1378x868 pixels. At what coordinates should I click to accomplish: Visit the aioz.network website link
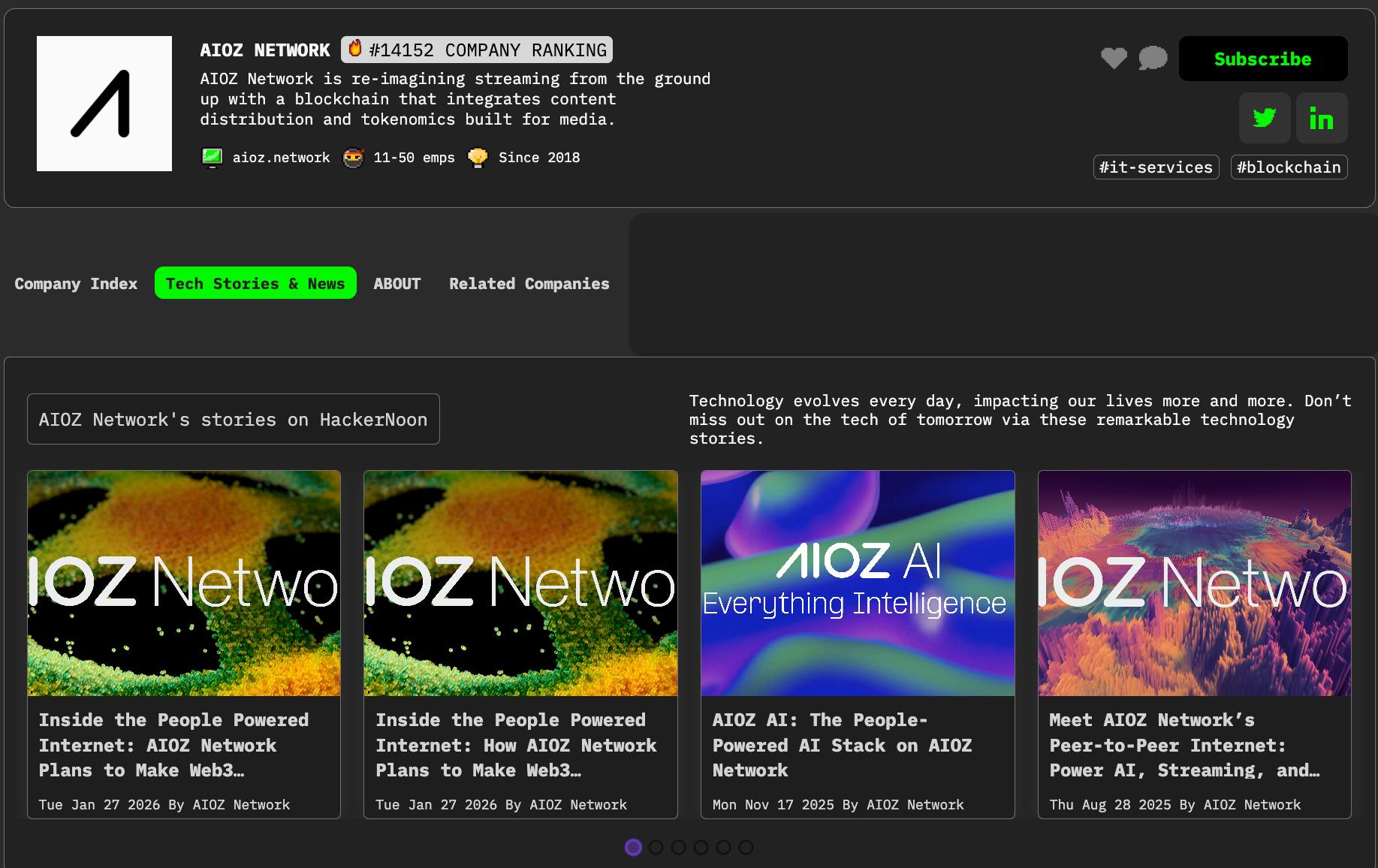(281, 158)
